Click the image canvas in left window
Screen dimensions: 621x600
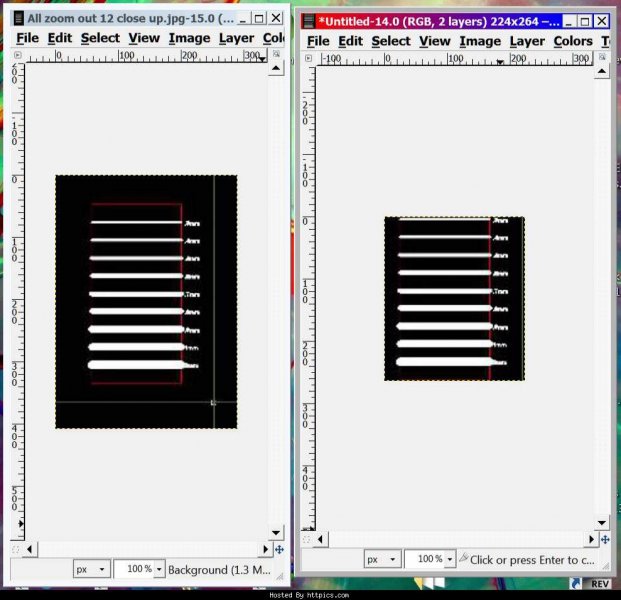(x=146, y=302)
